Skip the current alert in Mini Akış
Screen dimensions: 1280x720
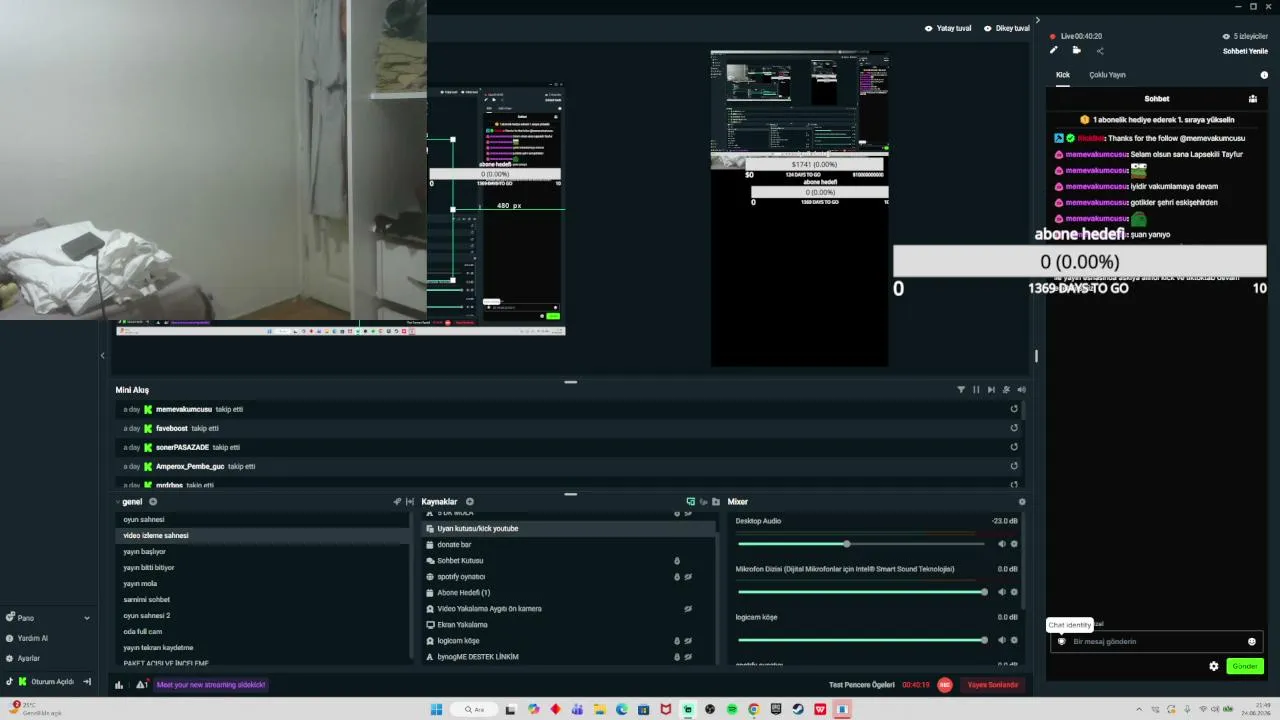(x=991, y=390)
